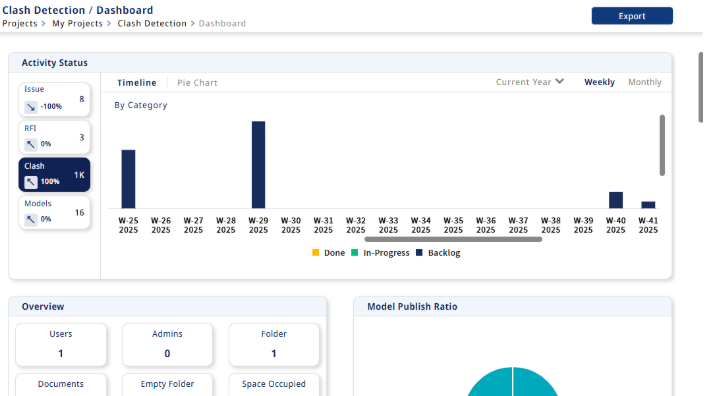Click the RFI trend arrow icon
Screen dimensions: 705x396
31,144
